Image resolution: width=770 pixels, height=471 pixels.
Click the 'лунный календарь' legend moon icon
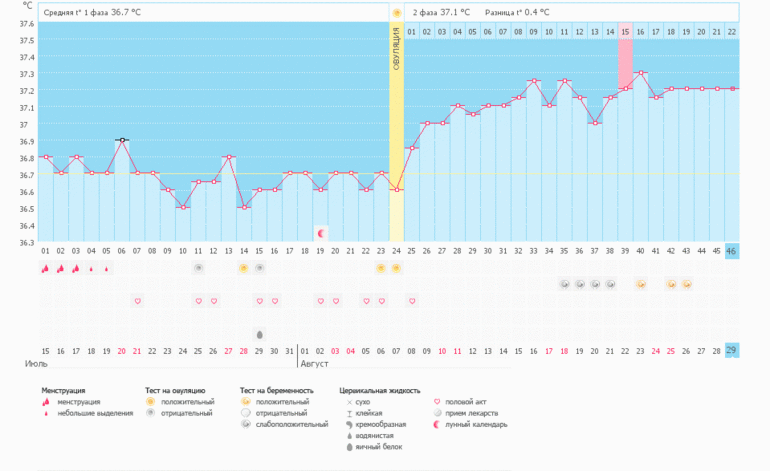pyautogui.click(x=437, y=424)
